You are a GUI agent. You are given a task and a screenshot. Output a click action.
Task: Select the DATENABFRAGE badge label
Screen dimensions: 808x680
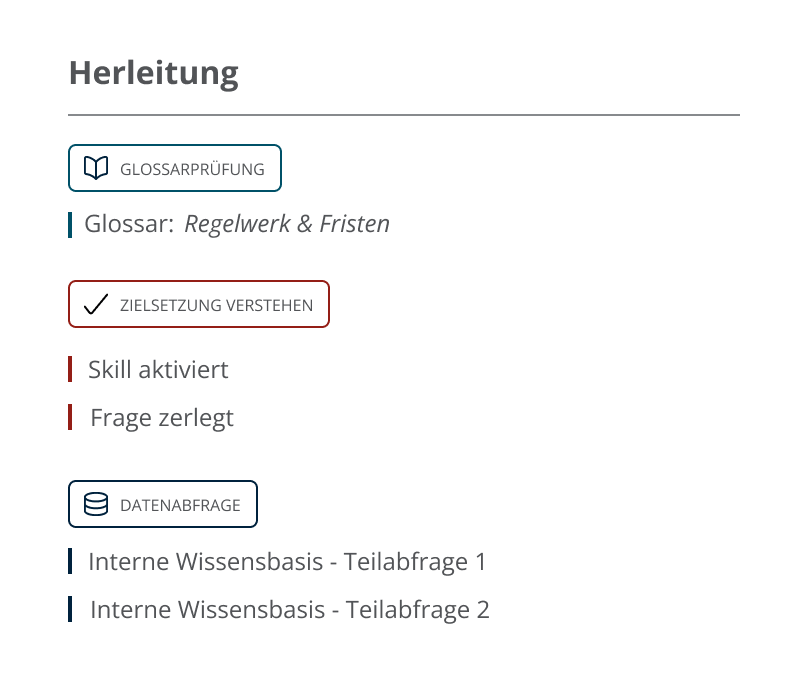click(x=180, y=505)
